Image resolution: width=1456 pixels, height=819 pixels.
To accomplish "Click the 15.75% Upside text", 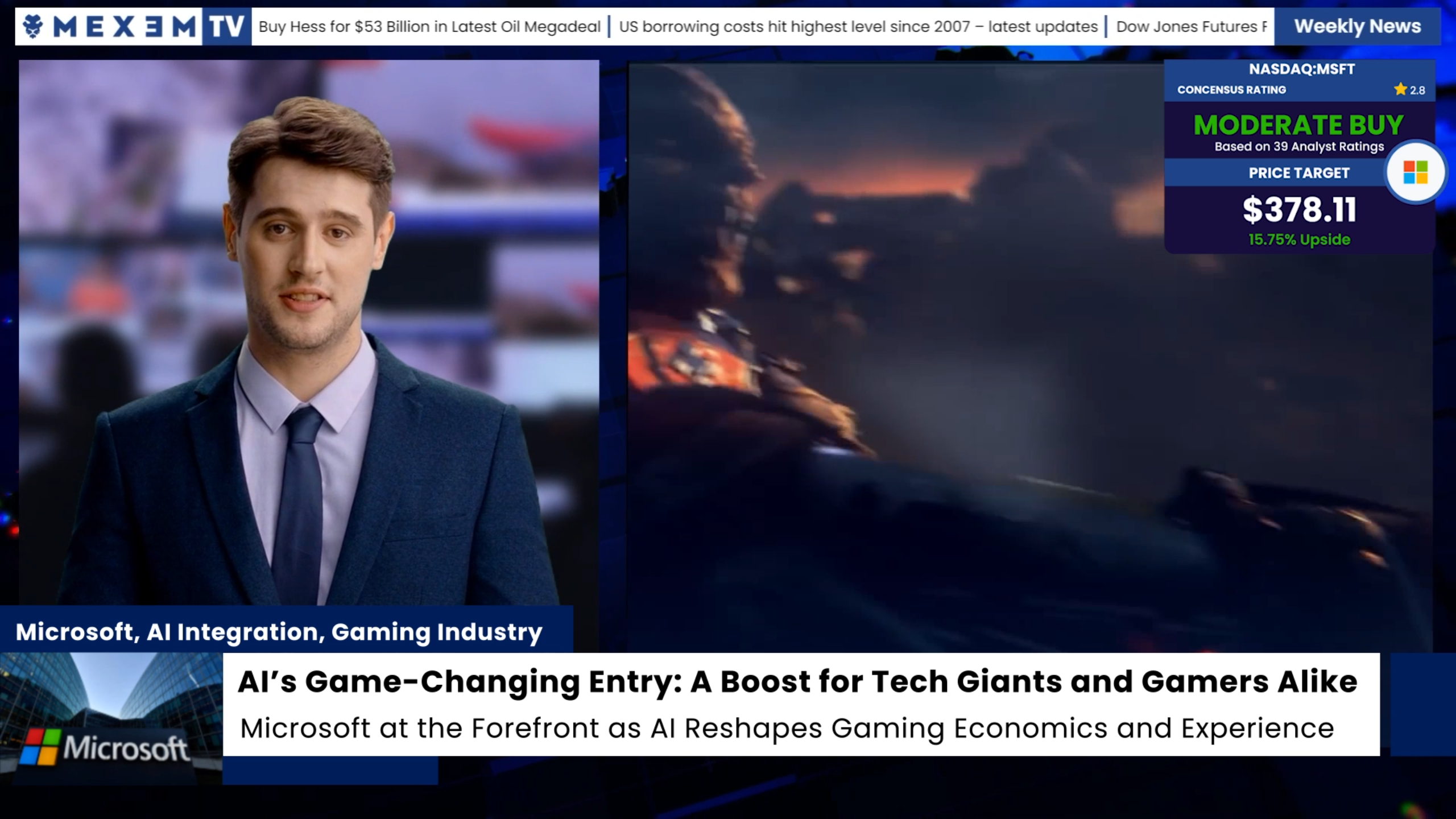I will click(1299, 239).
